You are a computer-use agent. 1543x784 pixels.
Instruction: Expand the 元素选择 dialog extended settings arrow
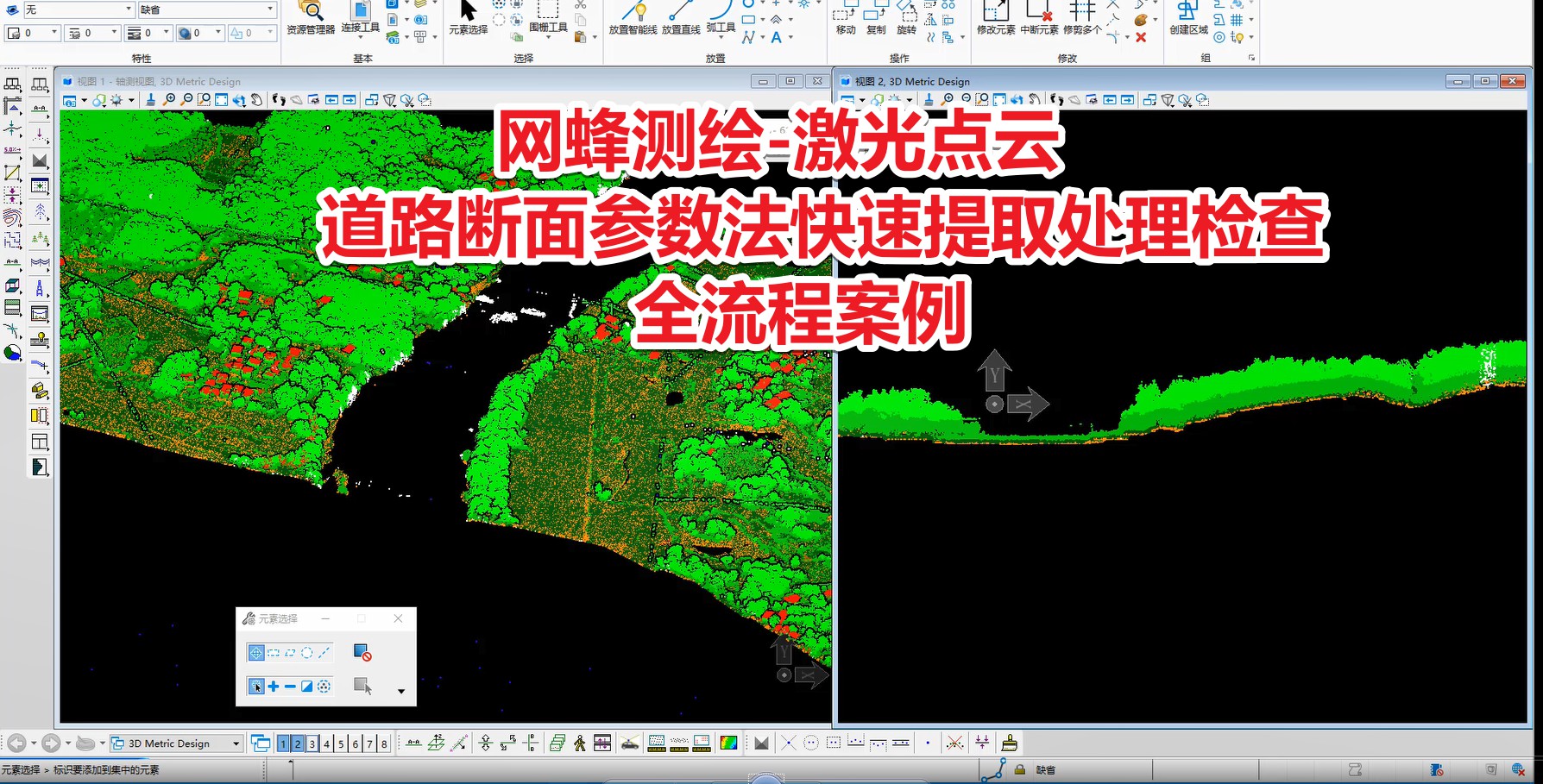click(401, 691)
